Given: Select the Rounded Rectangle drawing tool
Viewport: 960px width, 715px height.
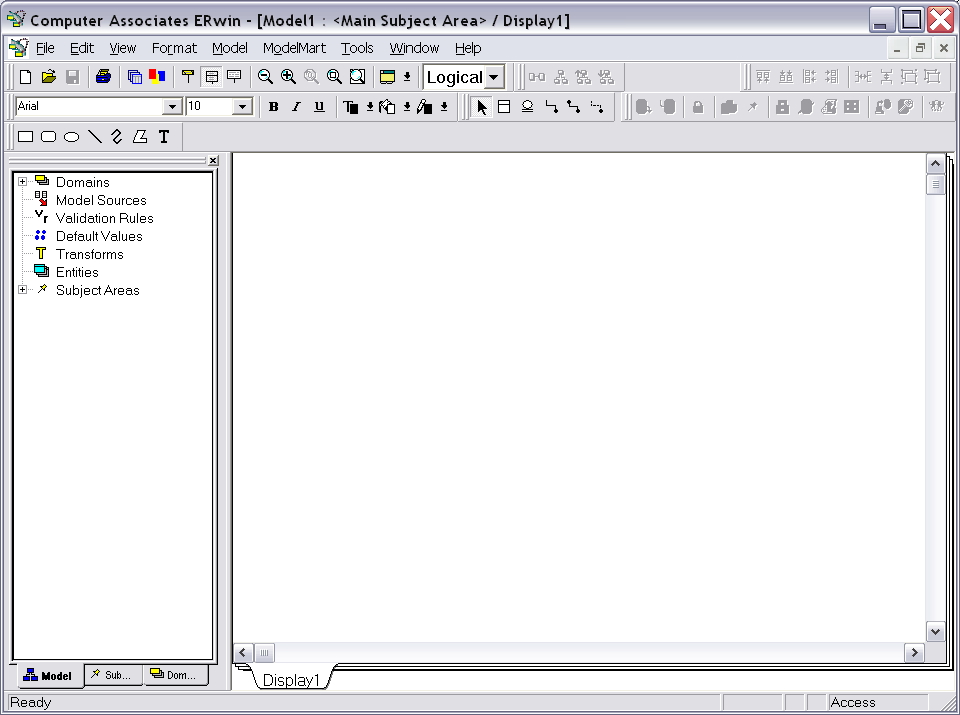Looking at the screenshot, I should click(x=48, y=137).
